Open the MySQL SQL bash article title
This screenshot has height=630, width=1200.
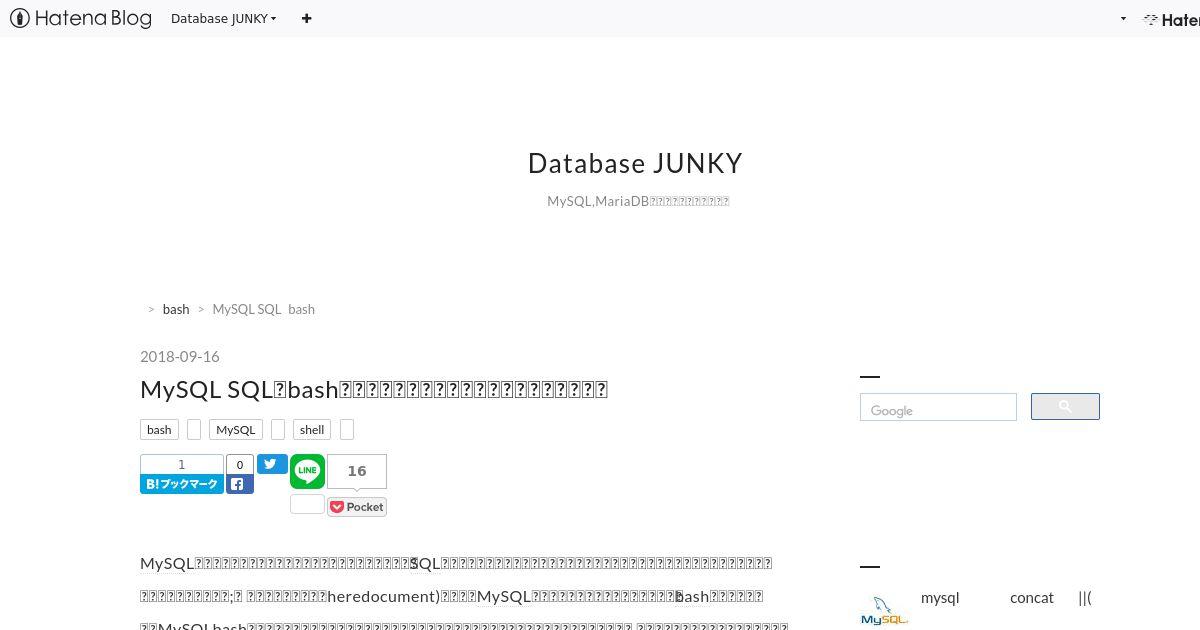click(x=374, y=389)
